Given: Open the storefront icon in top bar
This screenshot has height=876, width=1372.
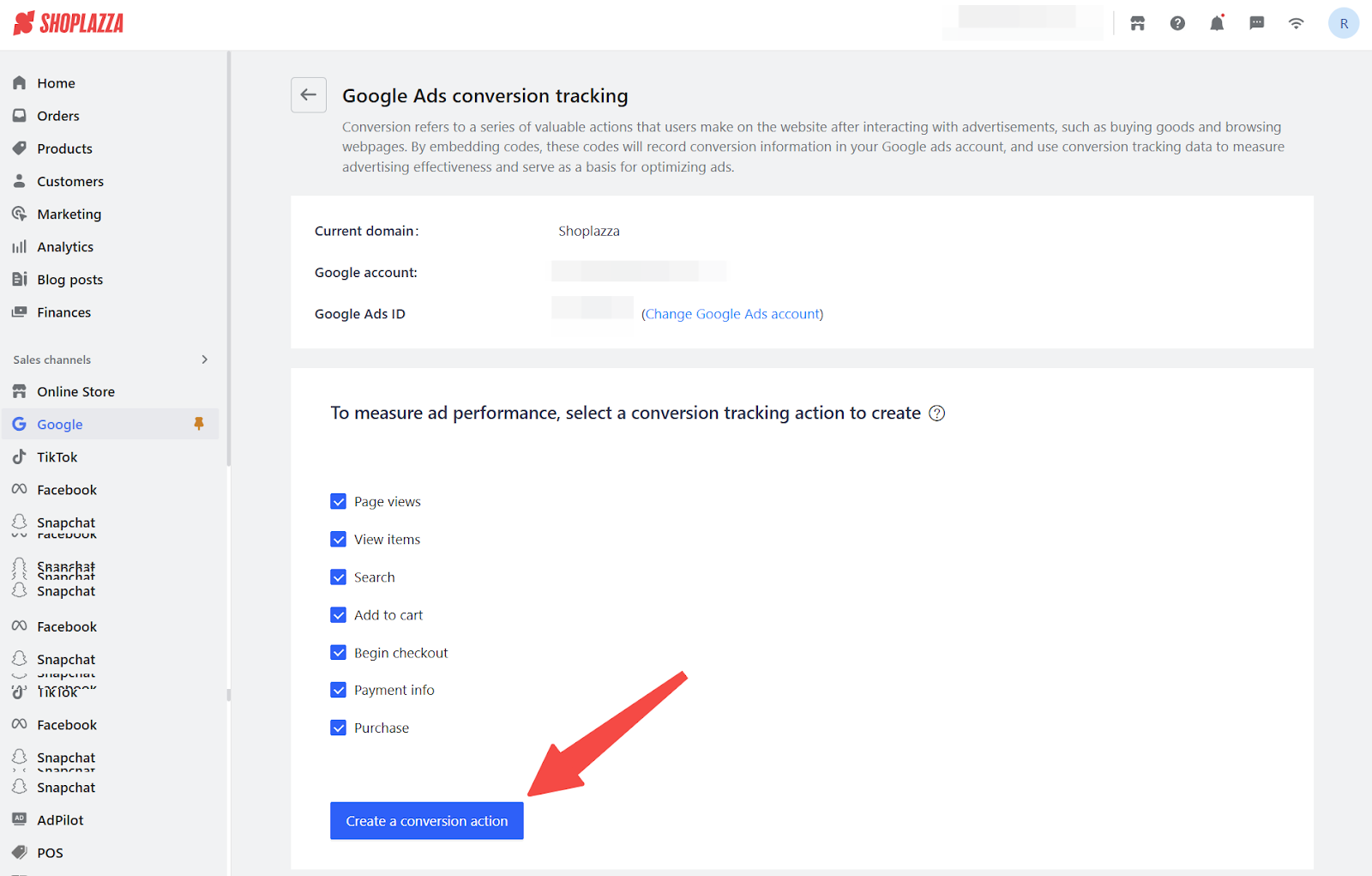Looking at the screenshot, I should 1138,23.
